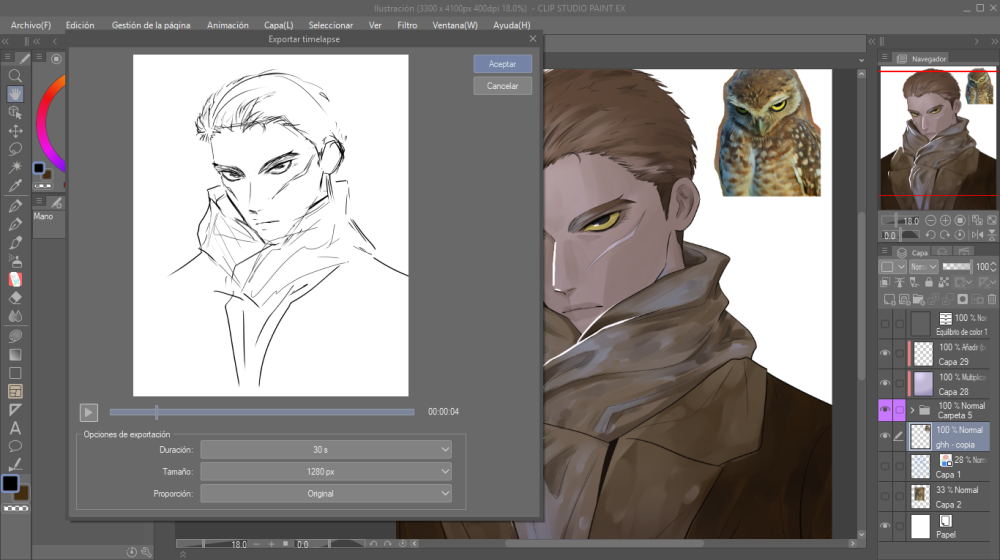Hide layer ghh - copia
Viewport: 1000px width, 560px height.
tap(885, 436)
